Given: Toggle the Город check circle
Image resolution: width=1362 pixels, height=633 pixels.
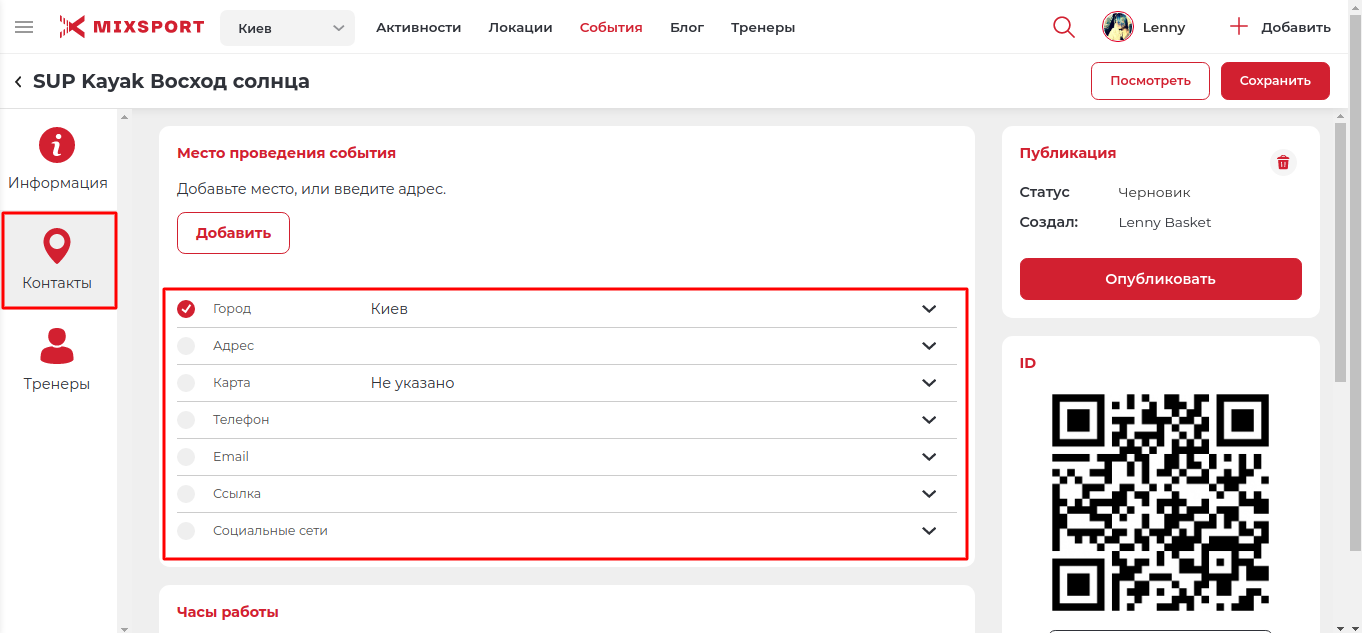Looking at the screenshot, I should 186,309.
